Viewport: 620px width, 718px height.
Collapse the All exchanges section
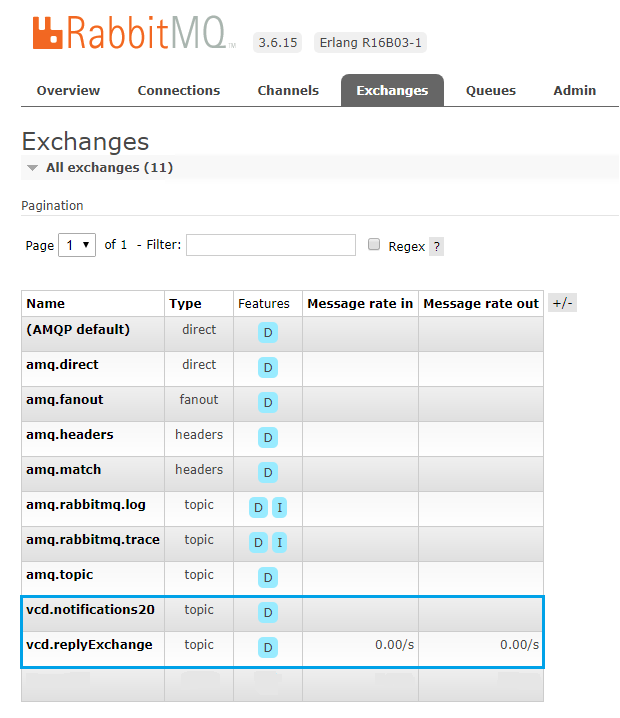(33, 168)
